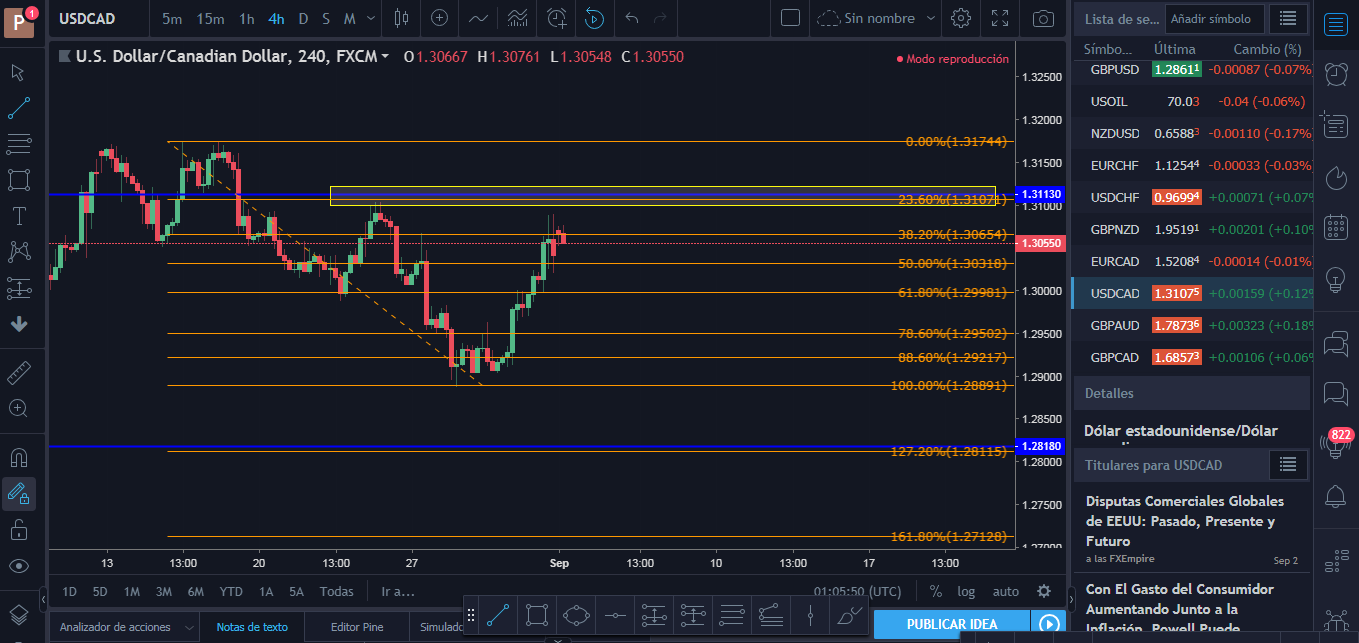Select the trend line tool in left toolbar
Screen dimensions: 1359x643
(x=18, y=108)
